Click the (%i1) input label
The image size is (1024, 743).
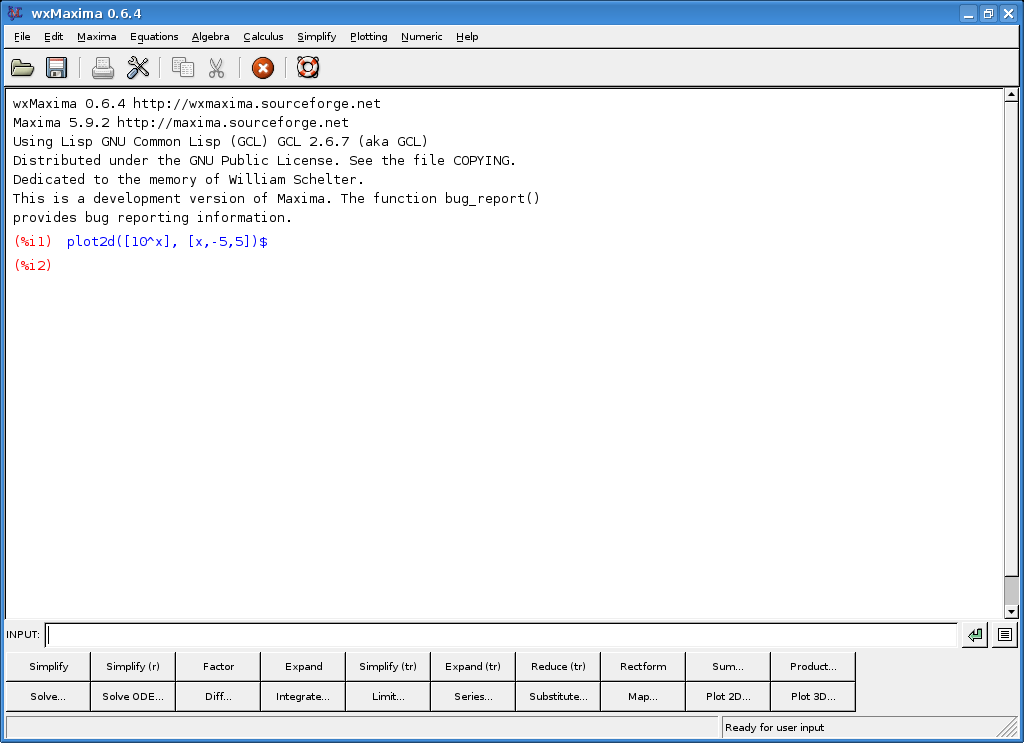tap(33, 242)
